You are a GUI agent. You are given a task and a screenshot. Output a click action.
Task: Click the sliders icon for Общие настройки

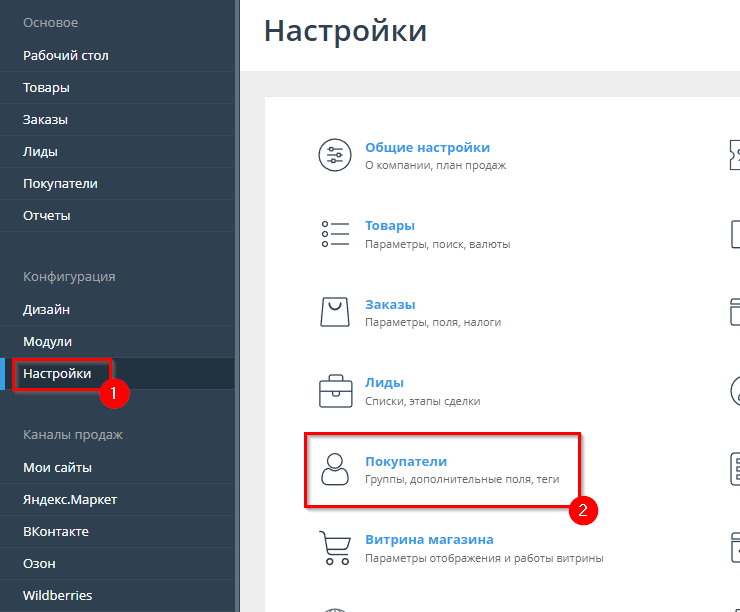point(335,155)
